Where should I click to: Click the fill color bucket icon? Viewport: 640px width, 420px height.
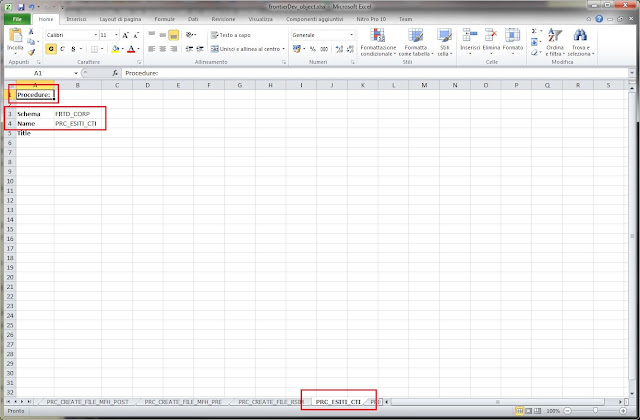116,49
